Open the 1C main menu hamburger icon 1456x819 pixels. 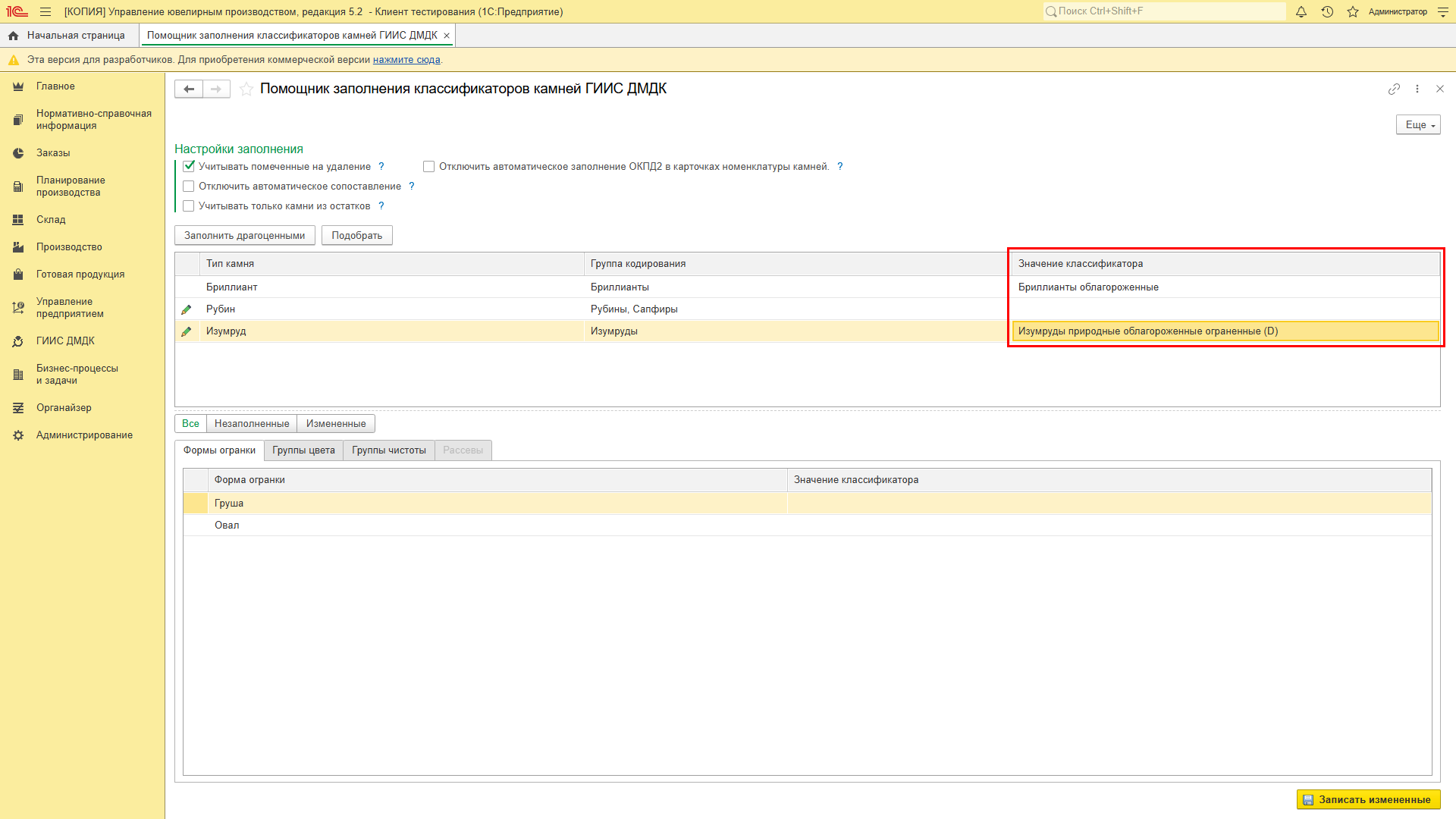pyautogui.click(x=45, y=11)
